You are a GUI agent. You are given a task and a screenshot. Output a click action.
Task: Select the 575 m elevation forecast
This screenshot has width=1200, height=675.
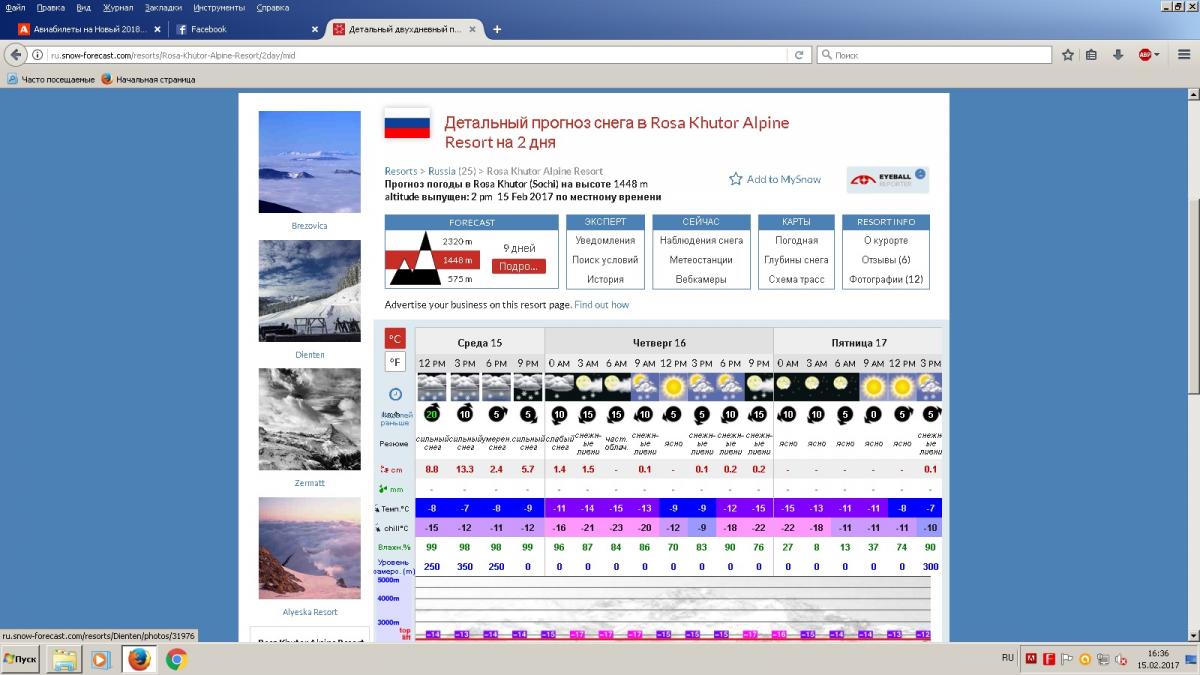point(459,279)
